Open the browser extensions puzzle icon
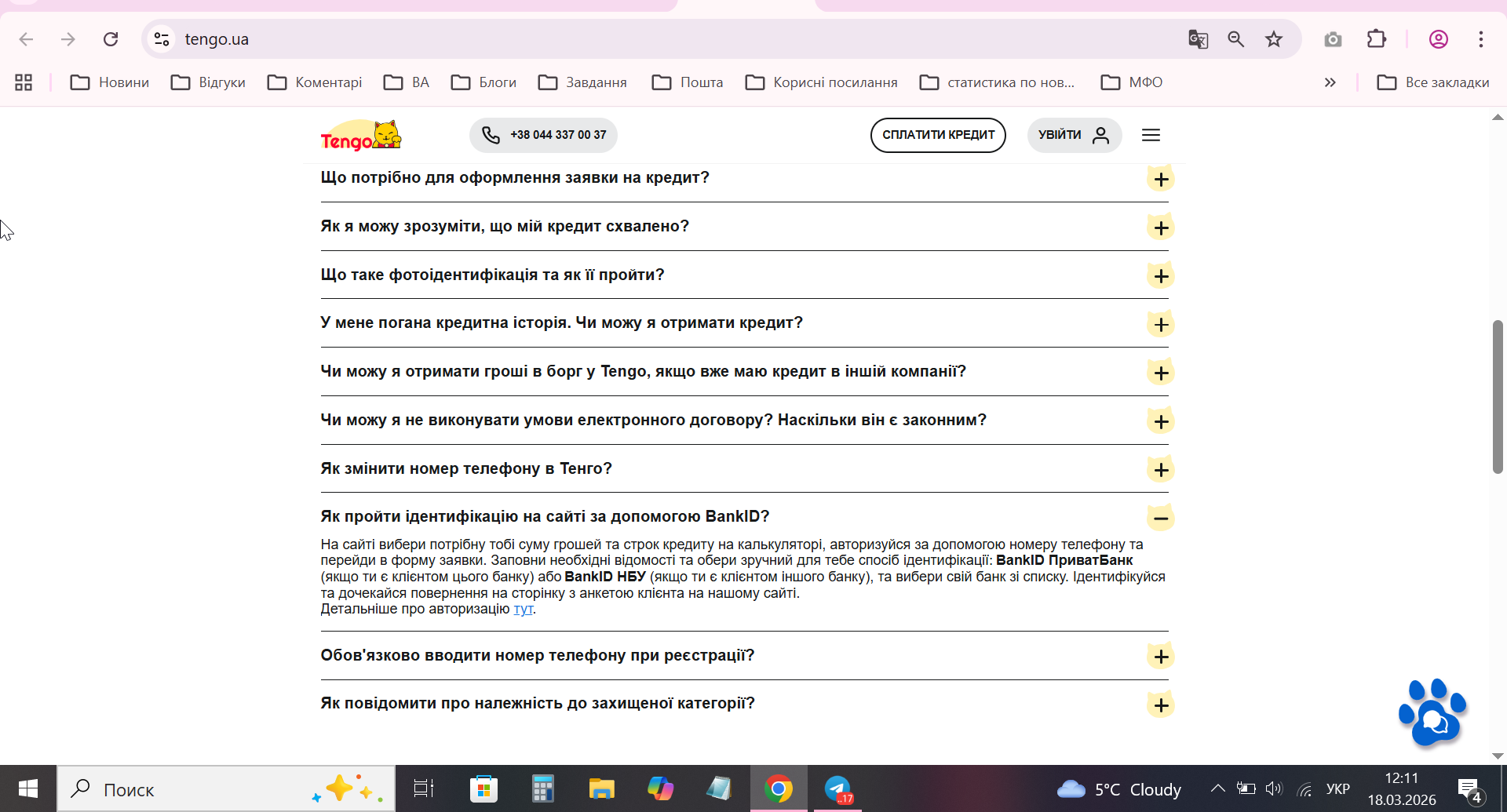 (x=1377, y=39)
